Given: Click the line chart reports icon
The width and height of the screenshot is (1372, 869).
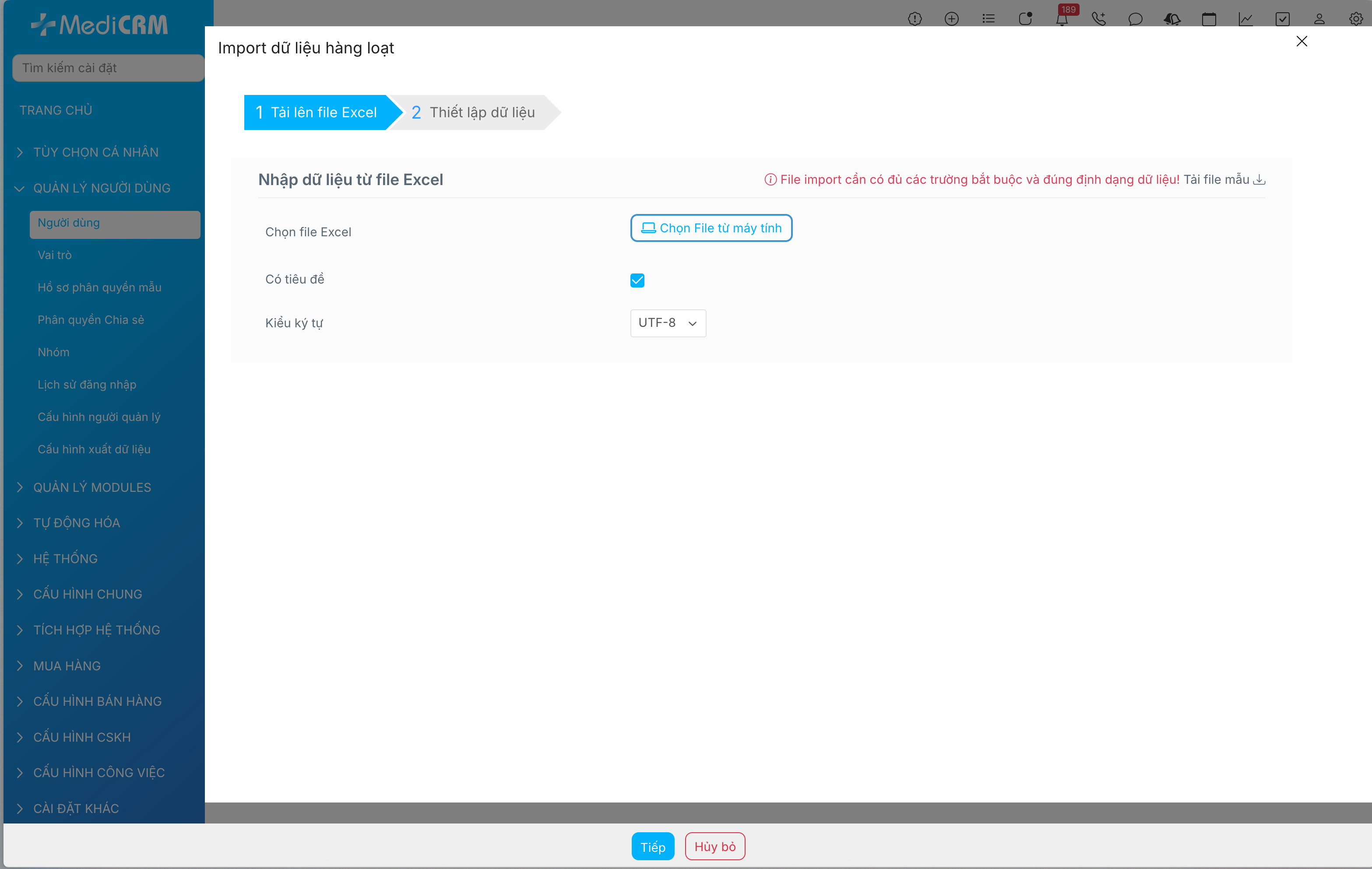Looking at the screenshot, I should tap(1245, 19).
